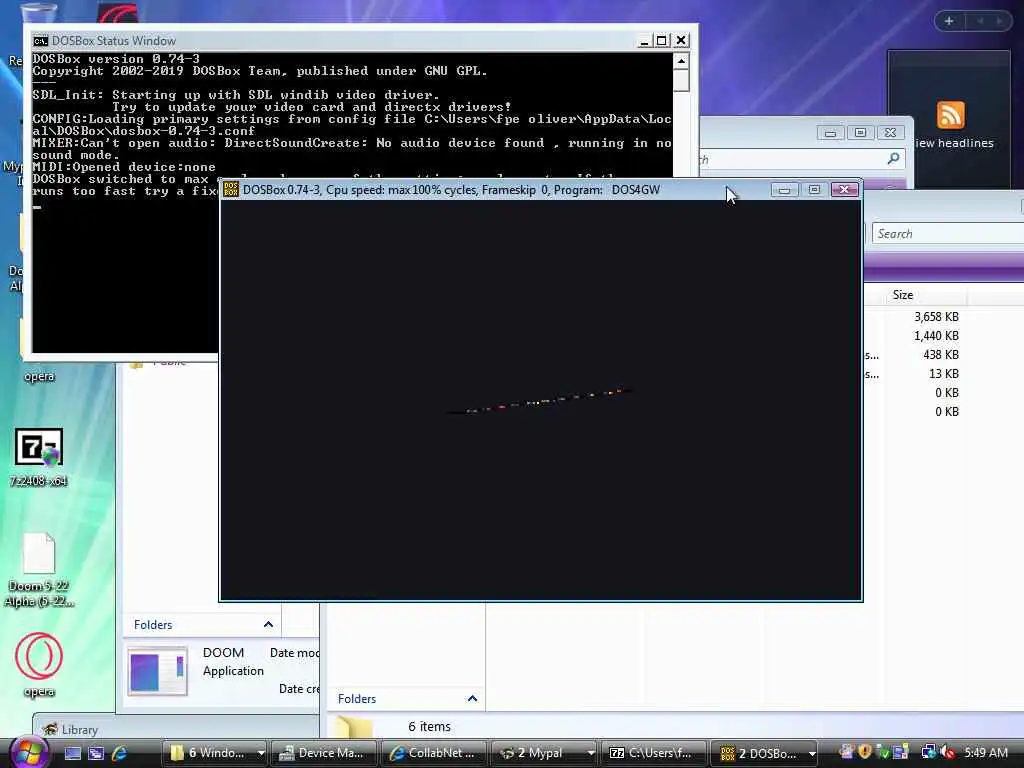Switch to Device Manager taskbar button
This screenshot has height=768, width=1024.
(x=323, y=753)
